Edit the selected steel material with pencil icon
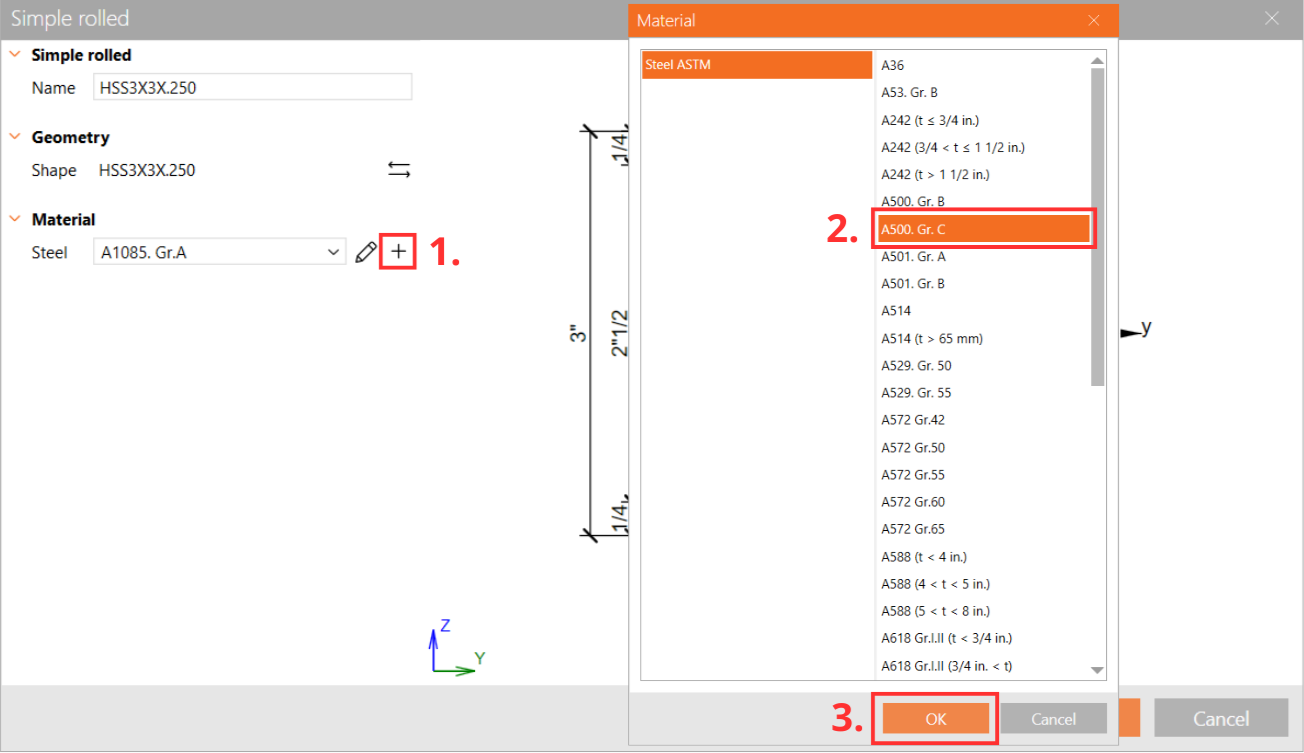This screenshot has height=753, width=1304. click(x=364, y=252)
